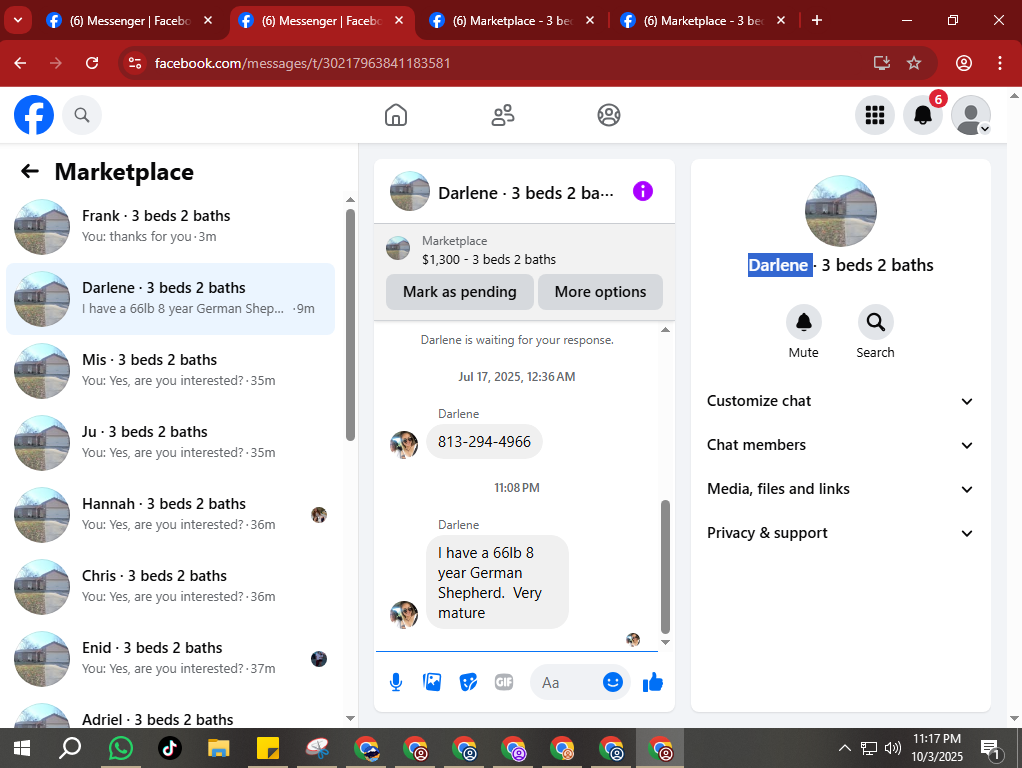Open Windows notification center icon

tap(991, 750)
